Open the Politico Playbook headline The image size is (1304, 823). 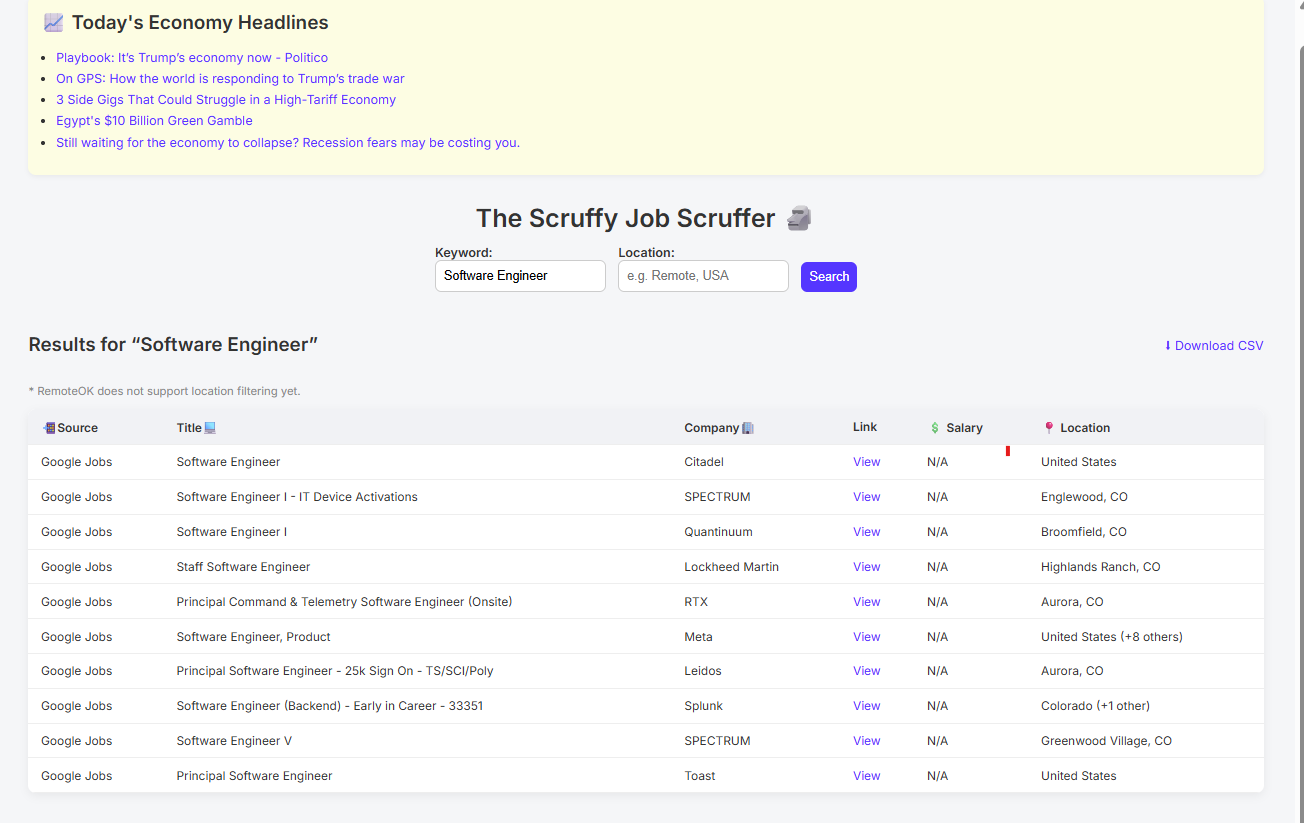[192, 58]
